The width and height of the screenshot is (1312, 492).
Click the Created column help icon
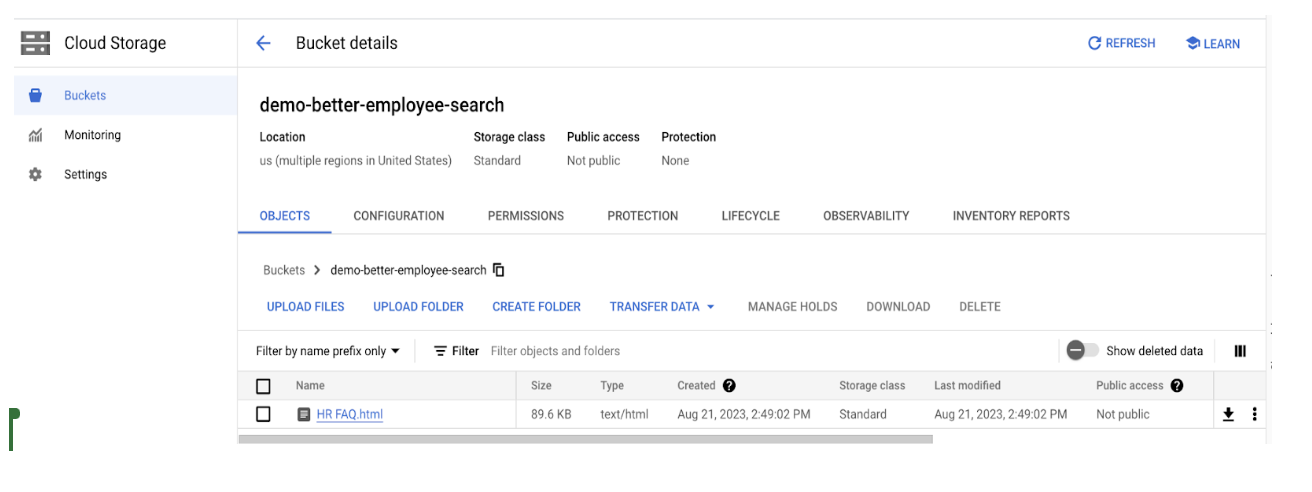[729, 385]
